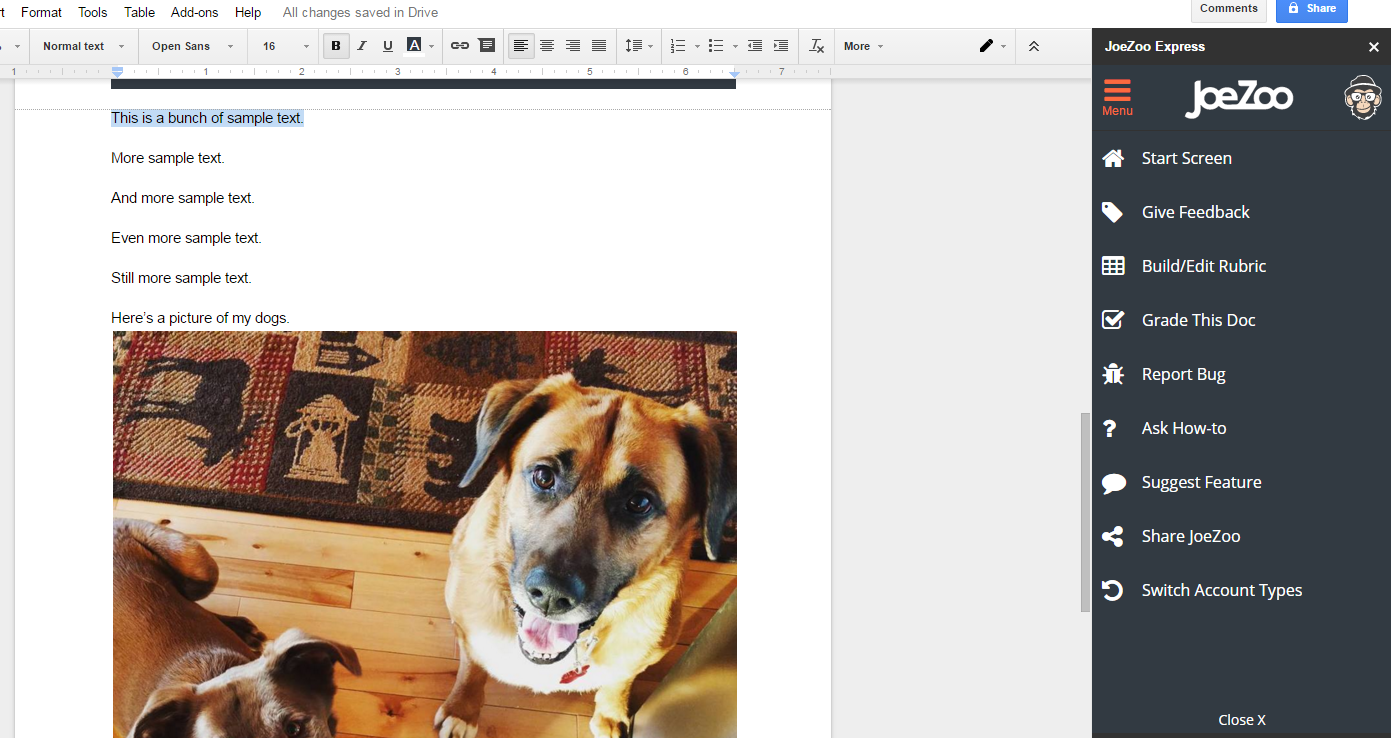The image size is (1391, 738).
Task: Left-align the paragraph
Action: (521, 46)
